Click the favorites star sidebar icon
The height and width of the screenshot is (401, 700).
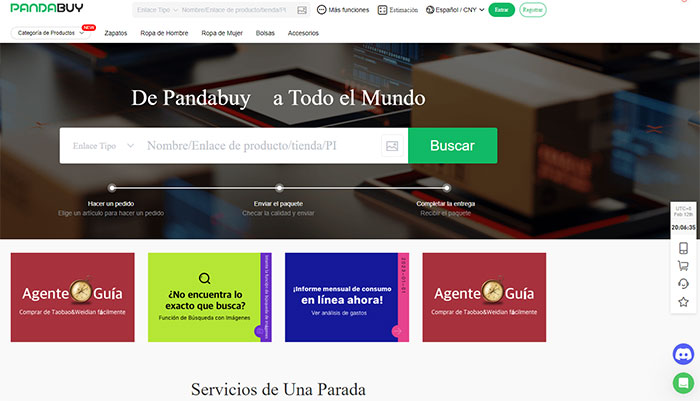(683, 302)
